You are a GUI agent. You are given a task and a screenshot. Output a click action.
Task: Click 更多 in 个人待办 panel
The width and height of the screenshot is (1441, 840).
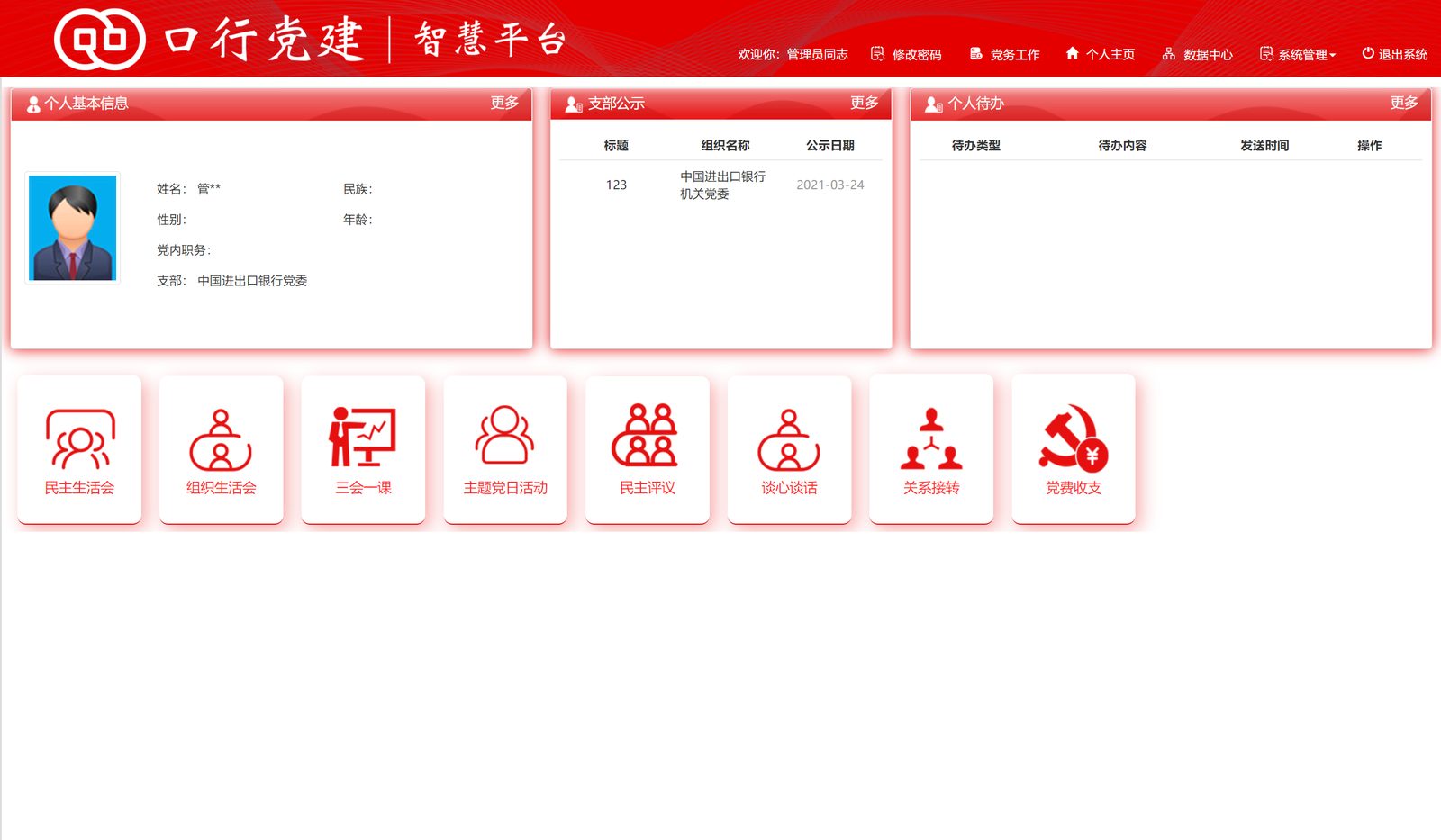point(1404,103)
